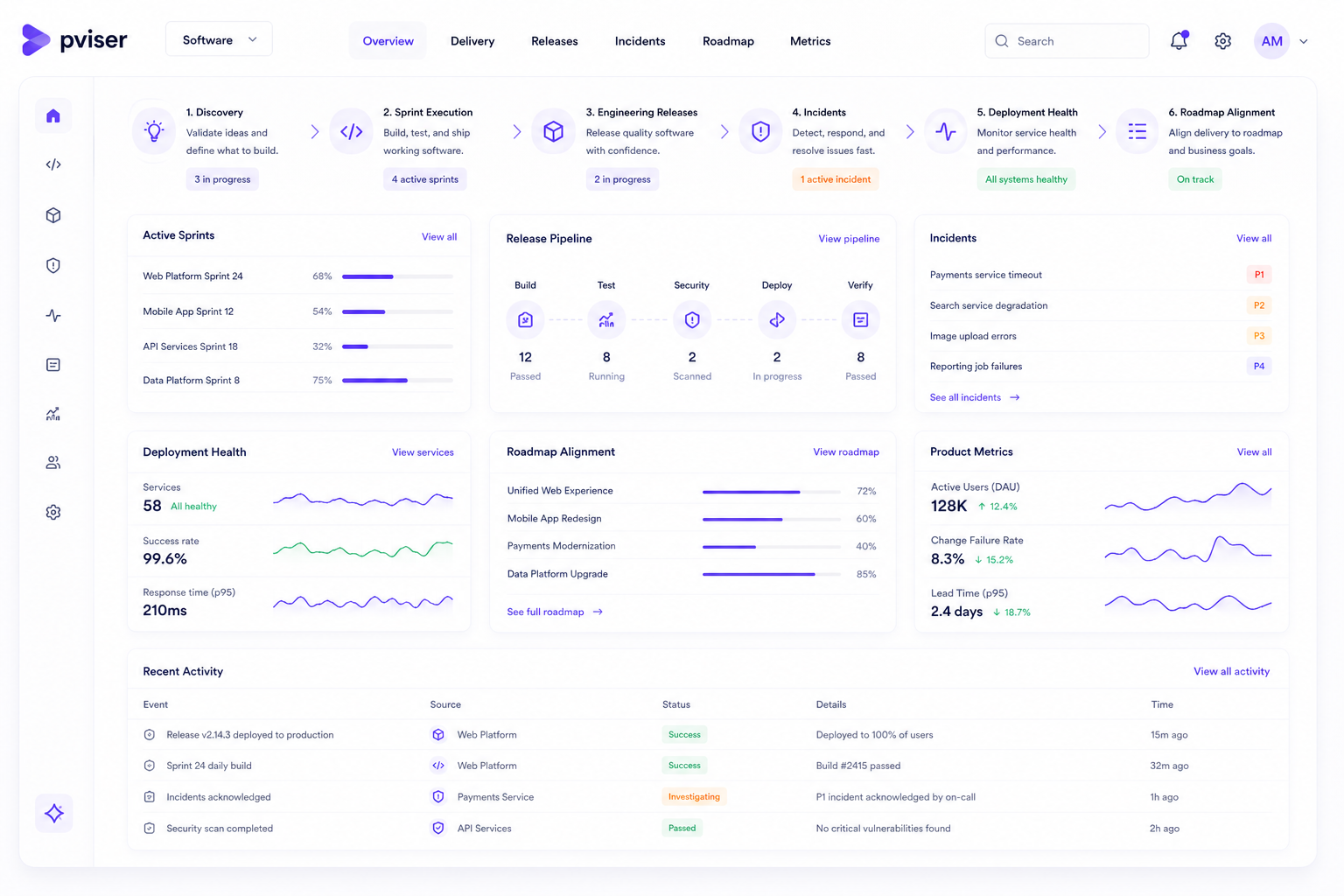Open the growth chart icon in sidebar
Viewport: 1344px width, 896px height.
coord(53,414)
